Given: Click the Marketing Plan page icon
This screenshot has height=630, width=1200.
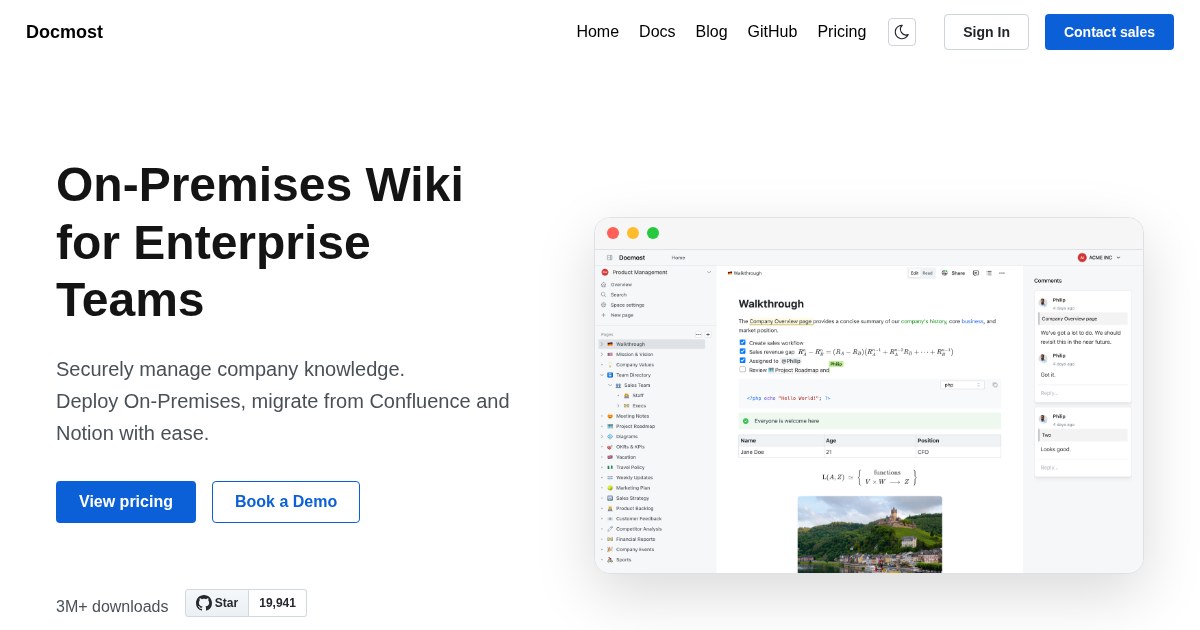Looking at the screenshot, I should 610,488.
